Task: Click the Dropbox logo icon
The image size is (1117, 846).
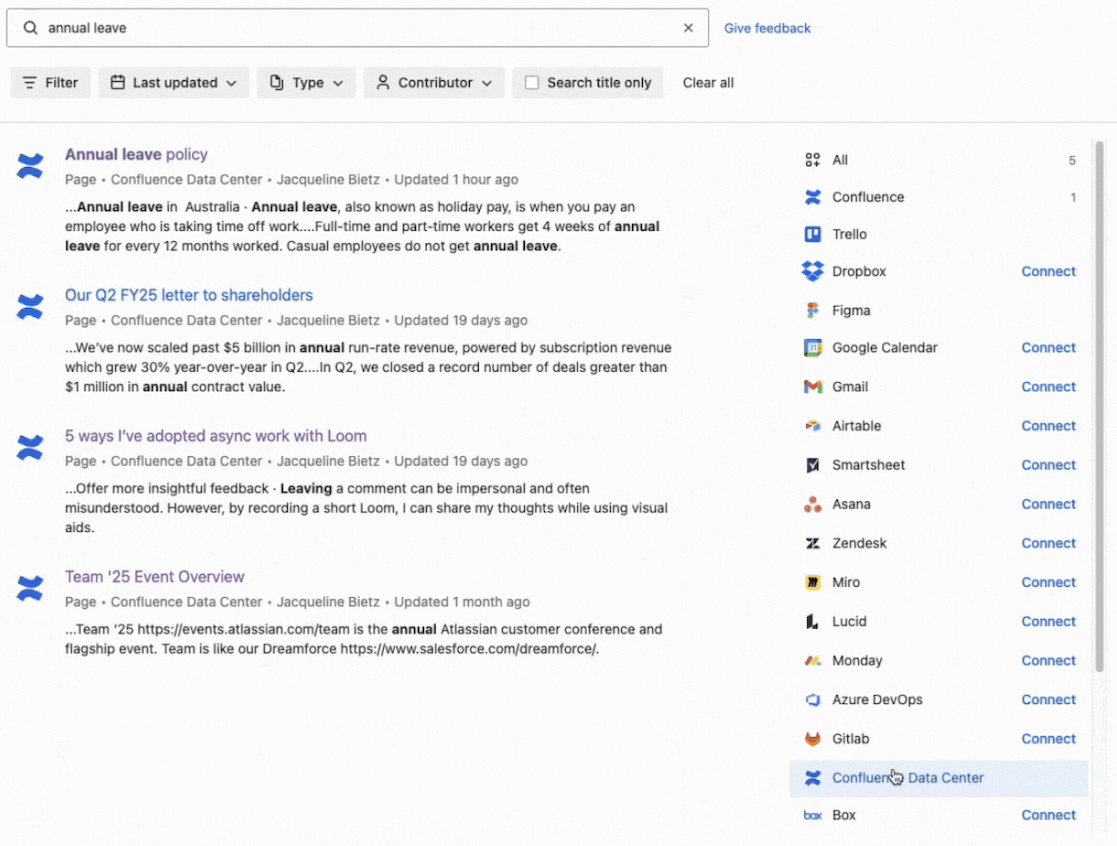Action: (812, 271)
